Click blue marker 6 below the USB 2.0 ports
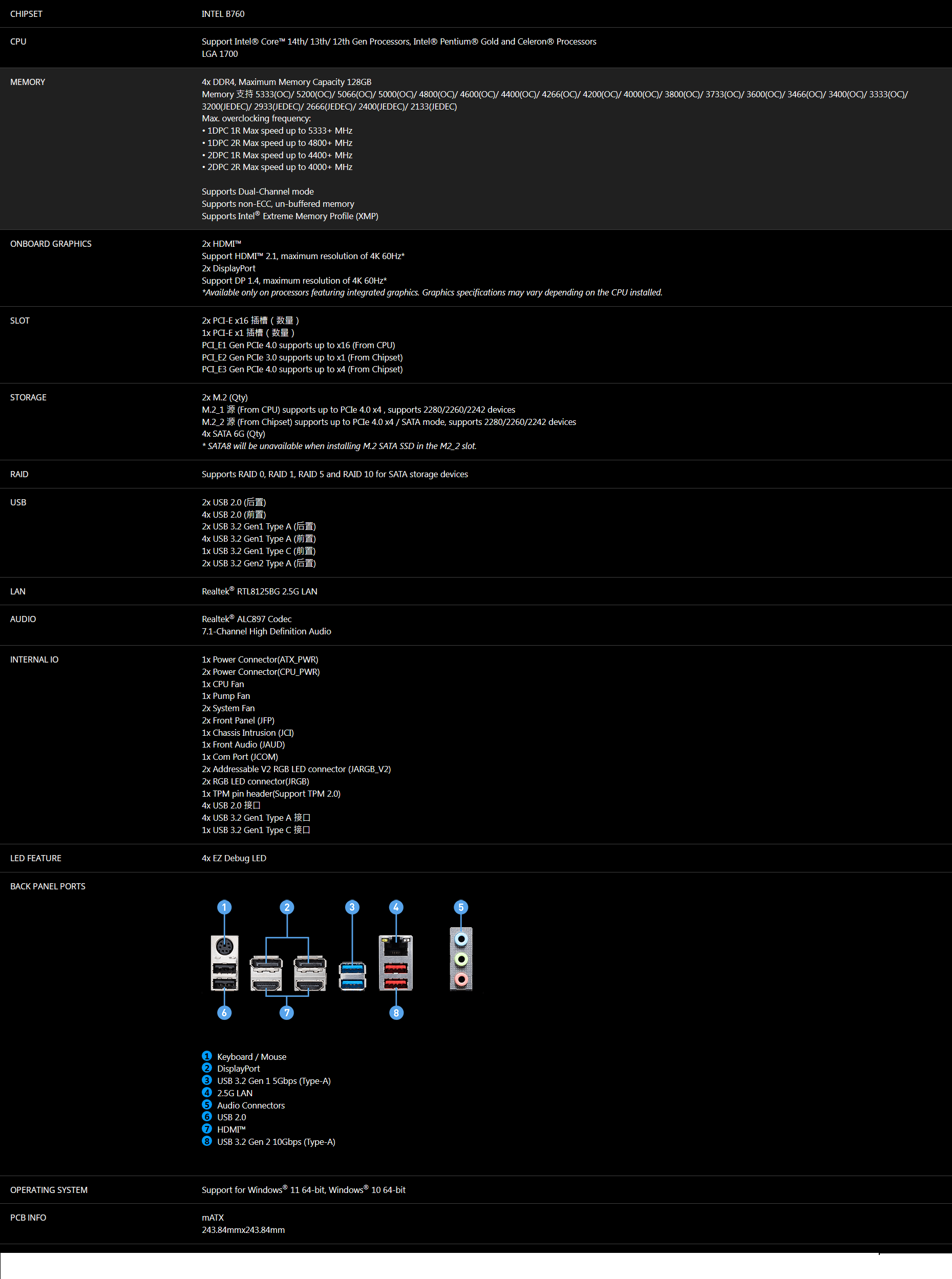The height and width of the screenshot is (1279, 952). point(224,1012)
